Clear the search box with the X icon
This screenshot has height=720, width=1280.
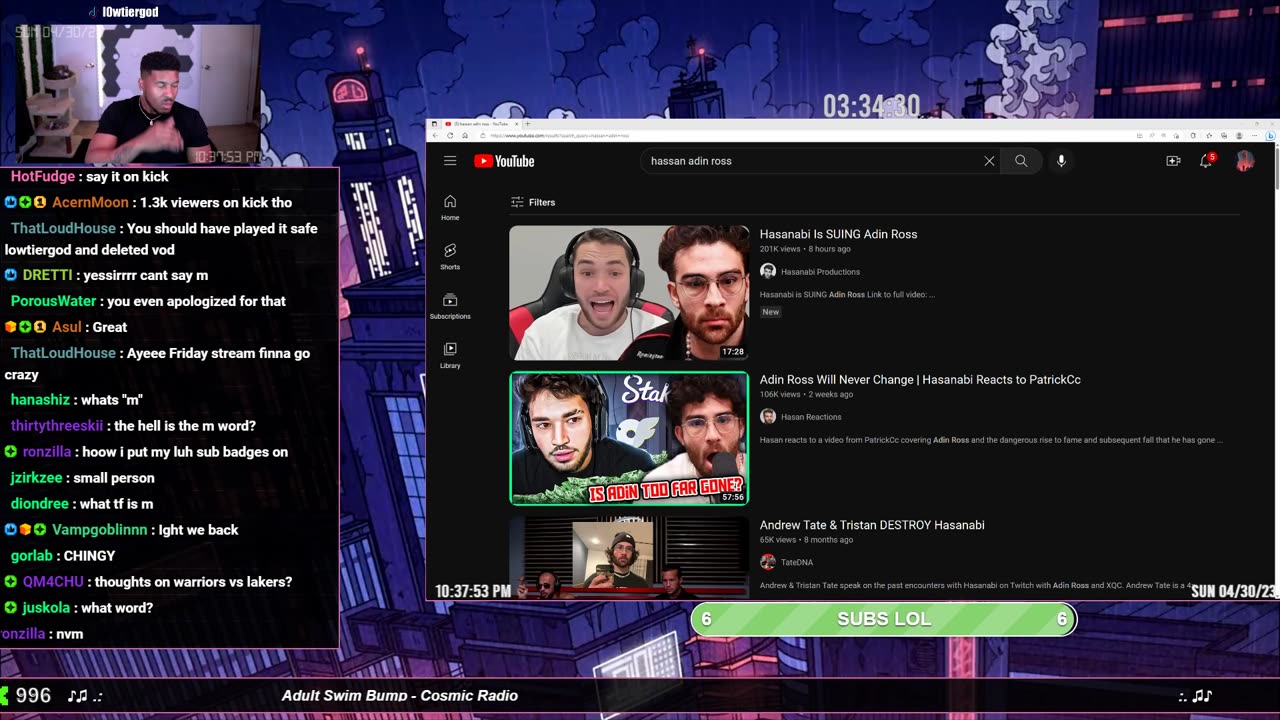tap(989, 161)
